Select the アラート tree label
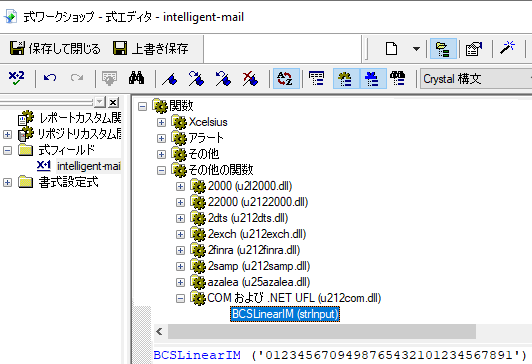The image size is (532, 364). click(x=206, y=138)
